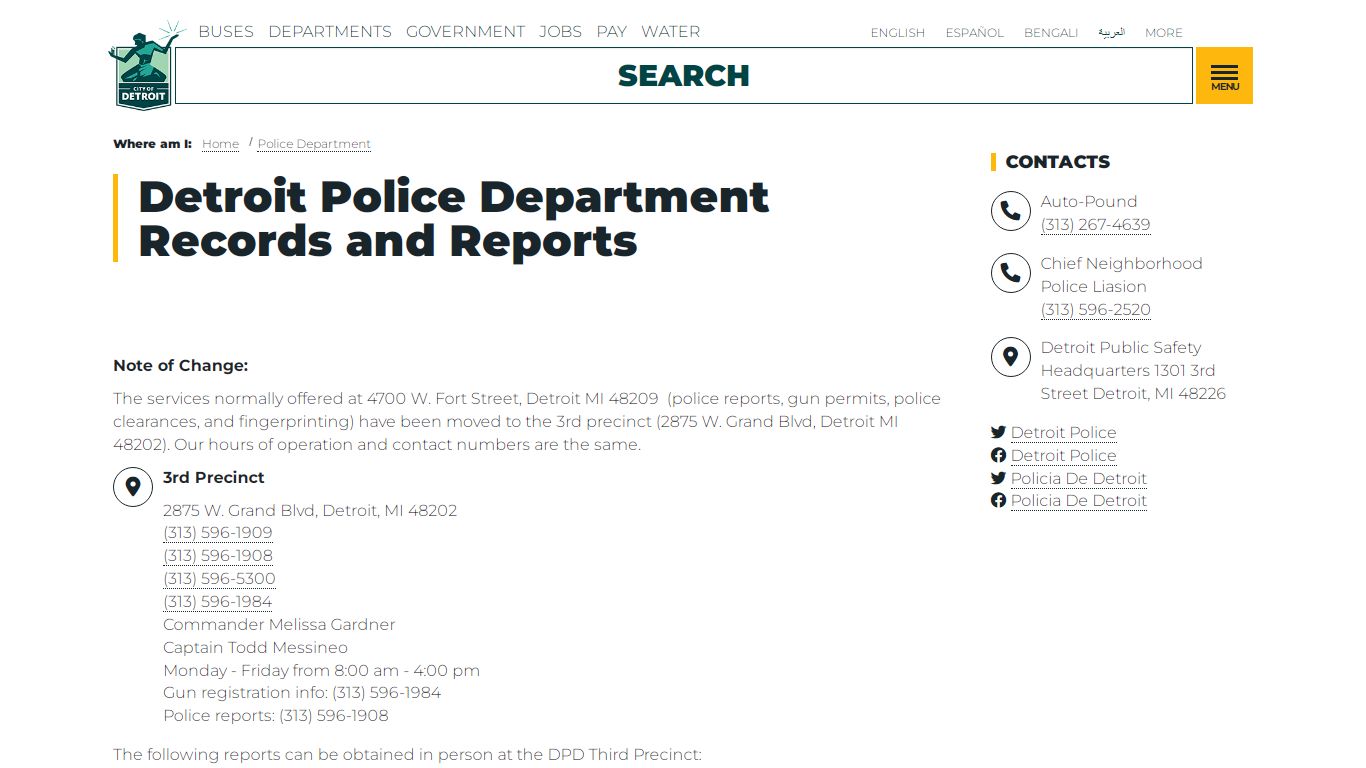The width and height of the screenshot is (1366, 768).
Task: Open BUSES in top navigation
Action: pyautogui.click(x=226, y=32)
